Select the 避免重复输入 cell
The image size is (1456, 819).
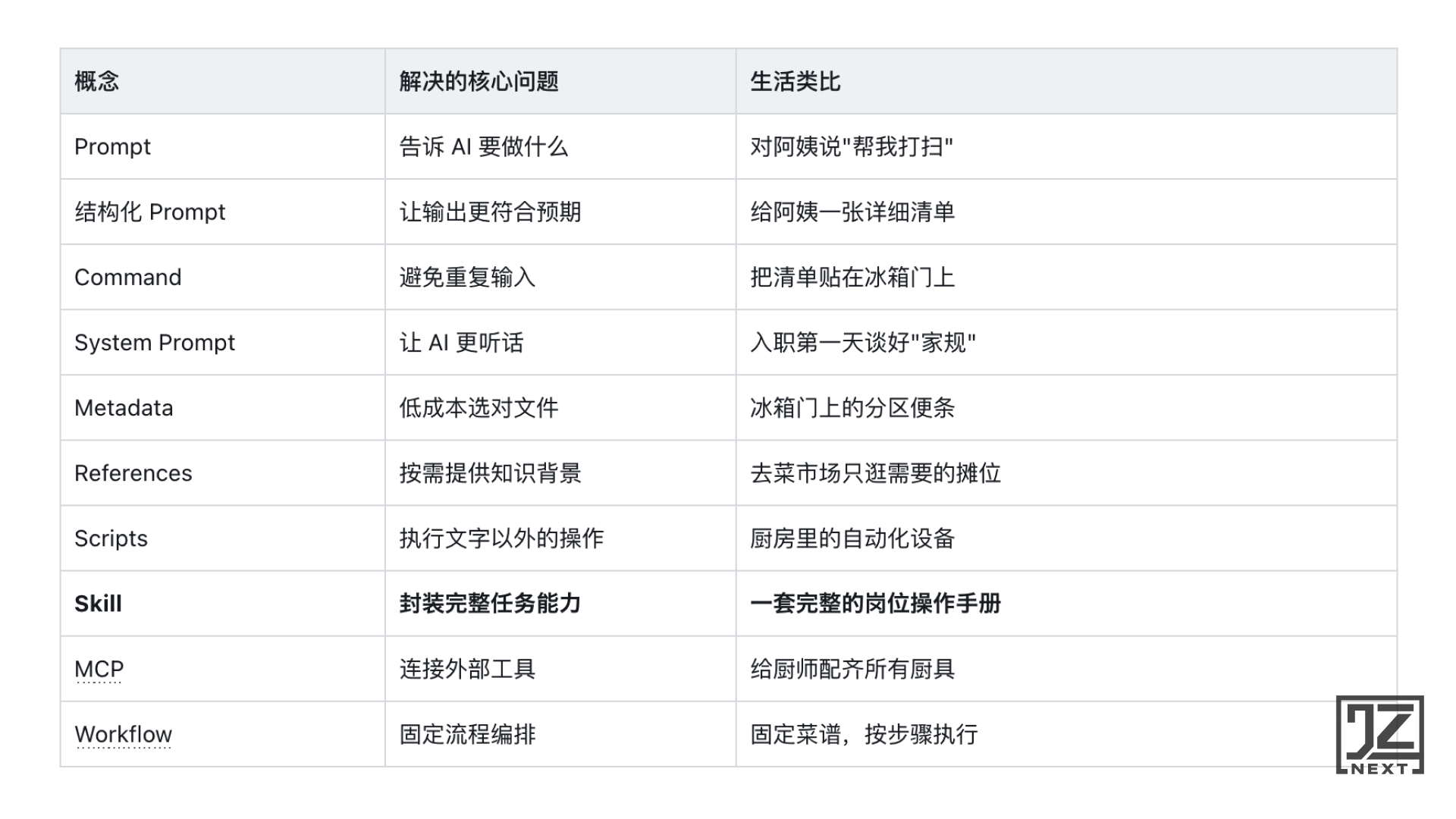tap(468, 277)
